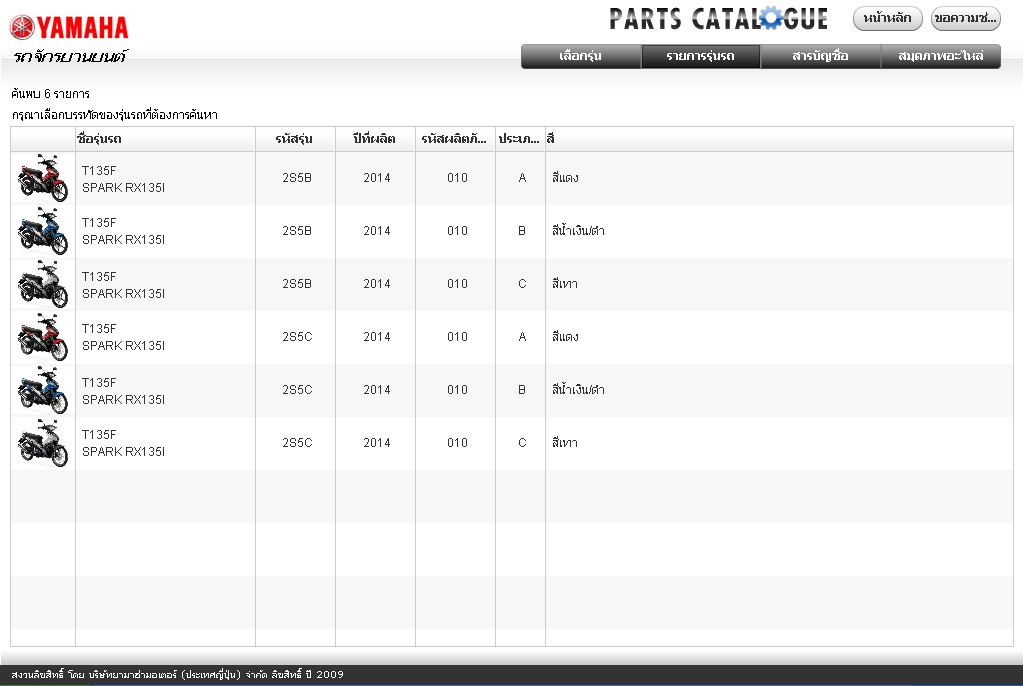1023x686 pixels.
Task: Select blue motorcycle thumbnail for 2S5C type B
Action: click(43, 390)
